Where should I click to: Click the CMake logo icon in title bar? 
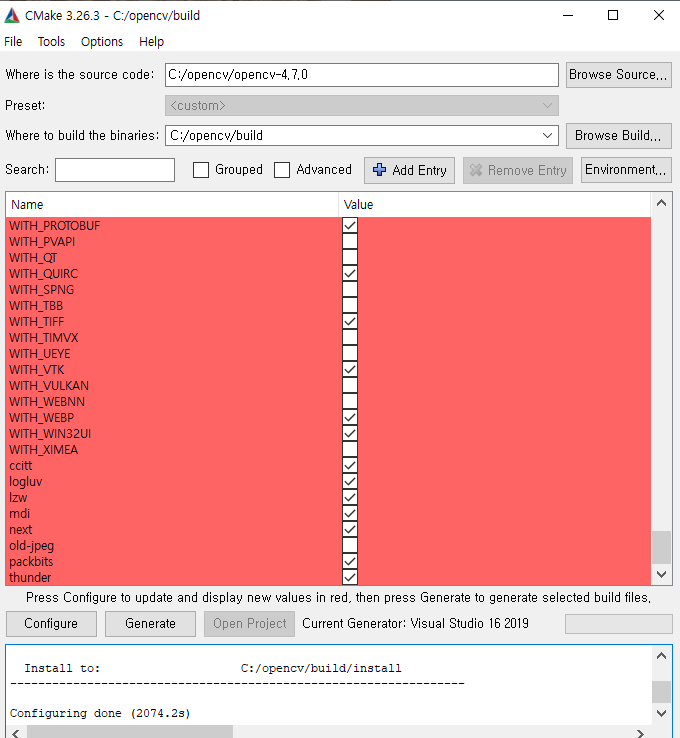(12, 16)
